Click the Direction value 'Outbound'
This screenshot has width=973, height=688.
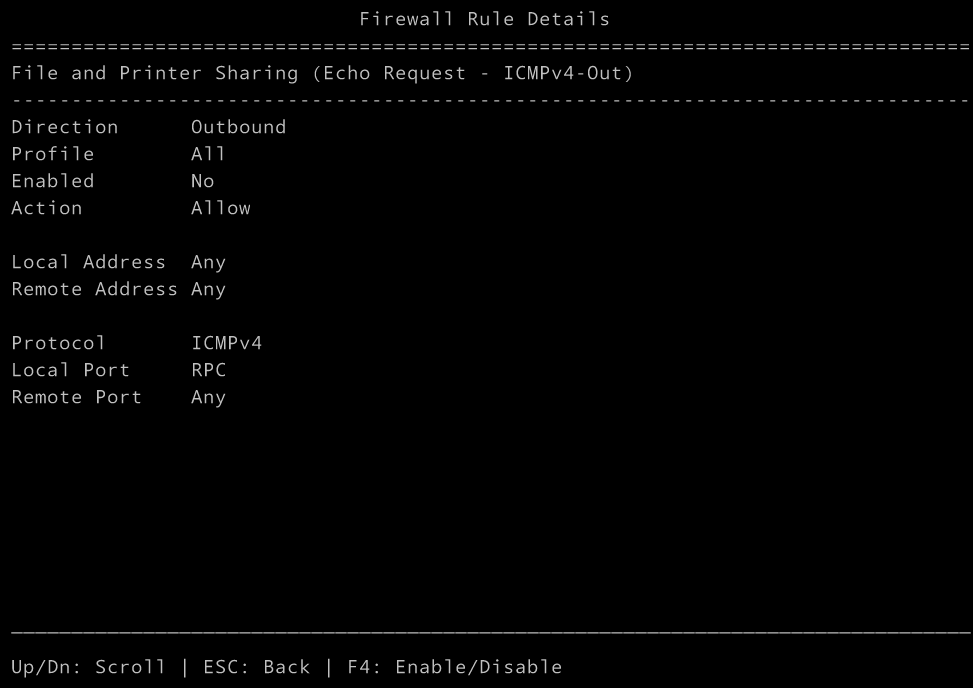point(238,127)
